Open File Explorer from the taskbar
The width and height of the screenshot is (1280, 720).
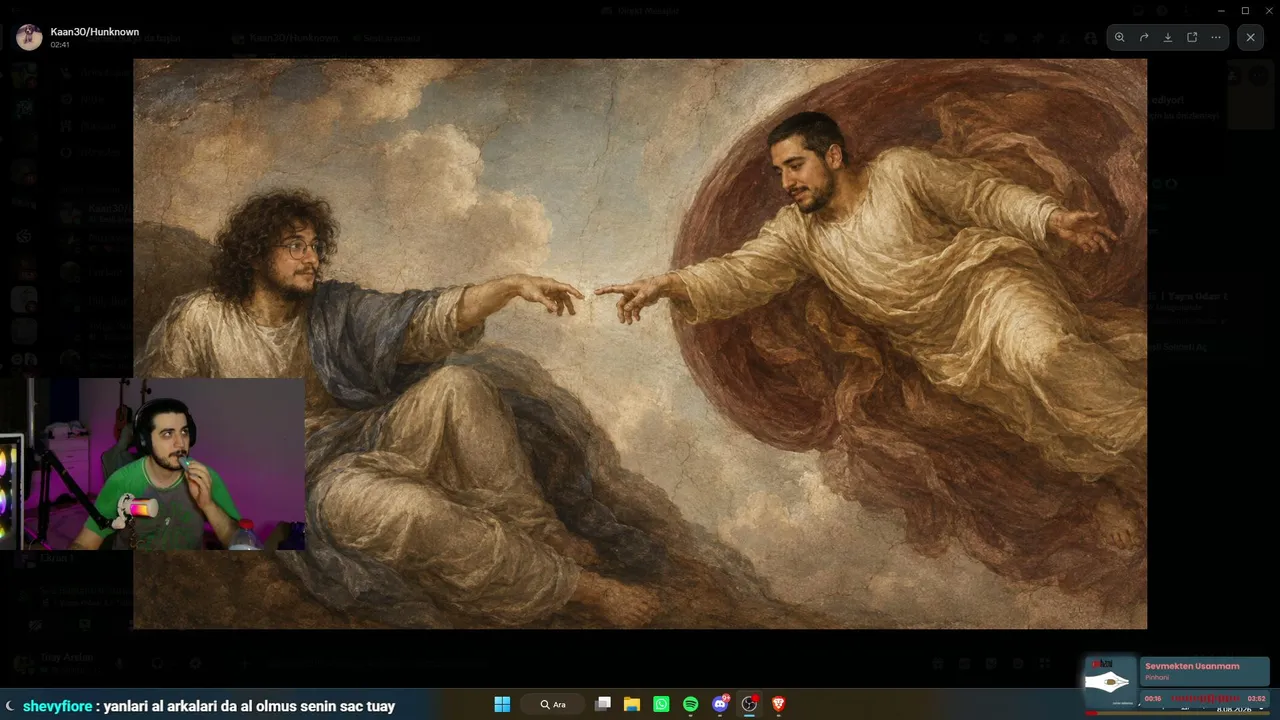coord(632,704)
